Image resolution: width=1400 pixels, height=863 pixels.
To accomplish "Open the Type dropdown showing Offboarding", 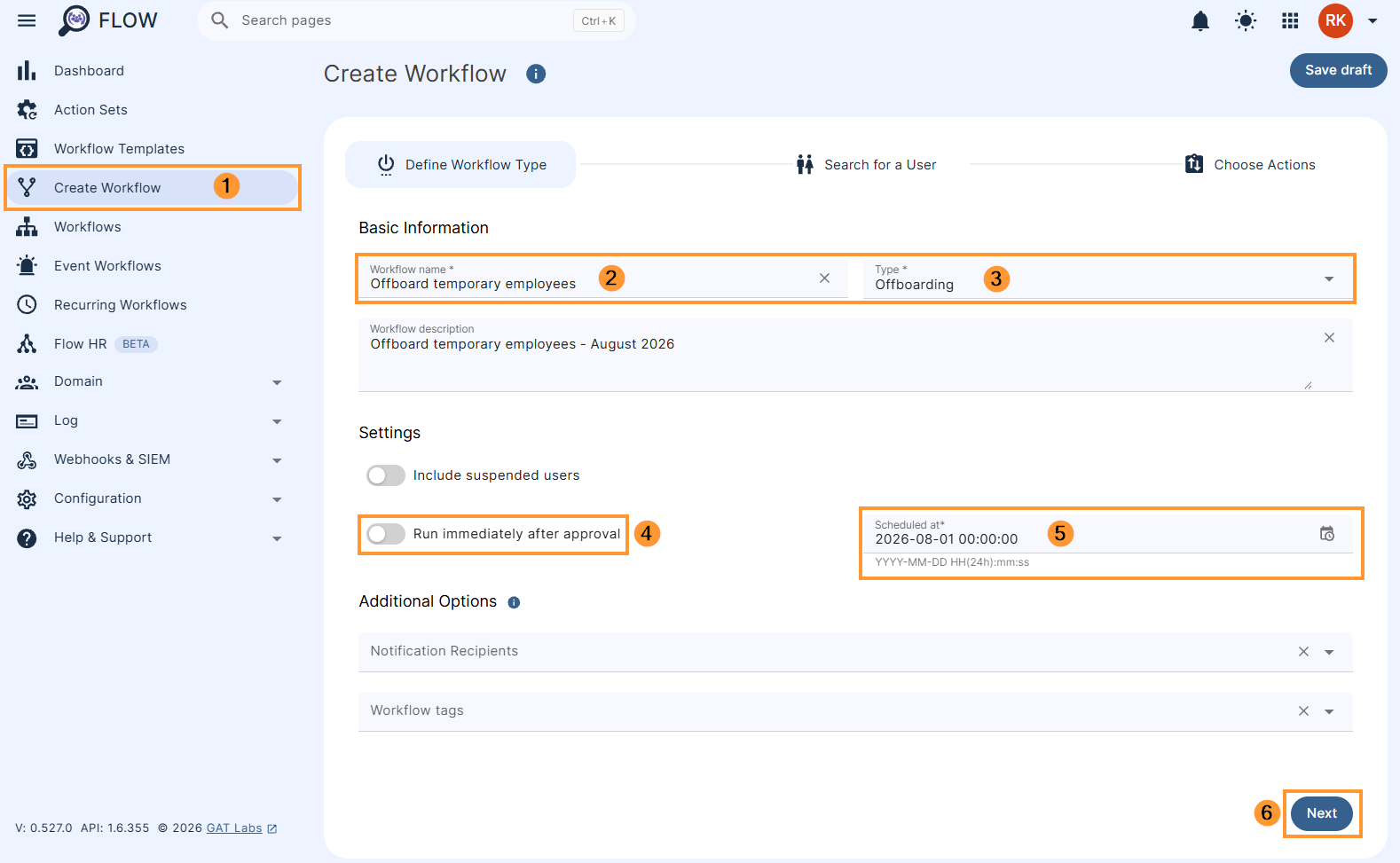I will (x=1107, y=279).
